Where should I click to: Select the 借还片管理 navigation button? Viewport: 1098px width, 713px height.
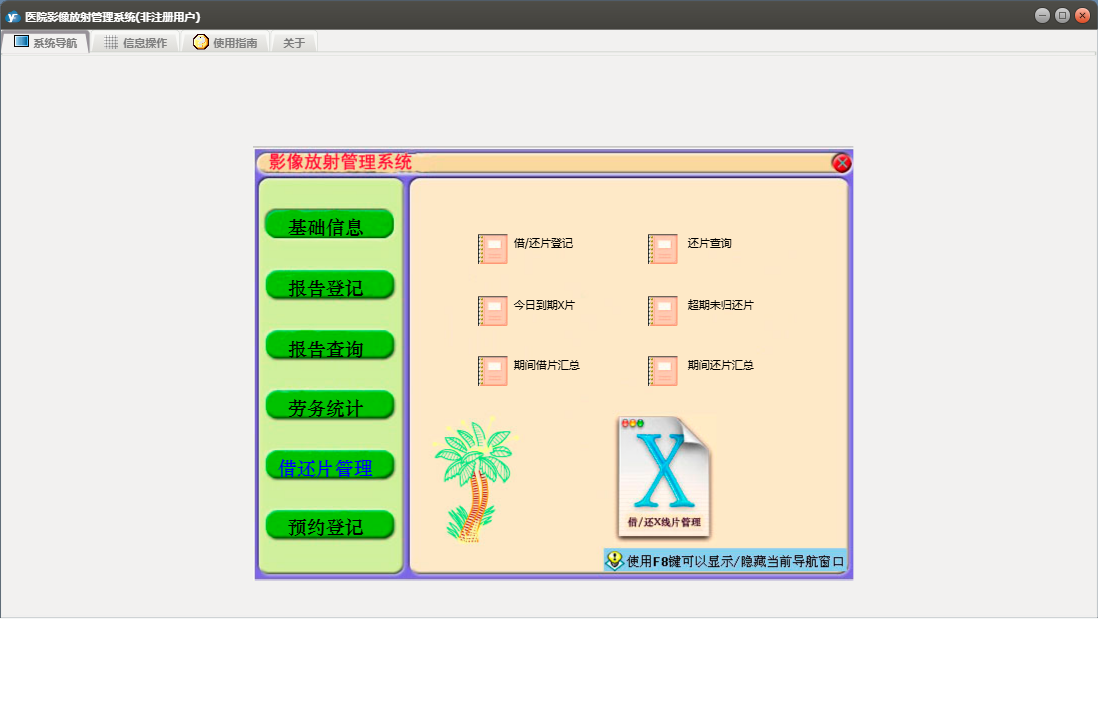click(329, 466)
